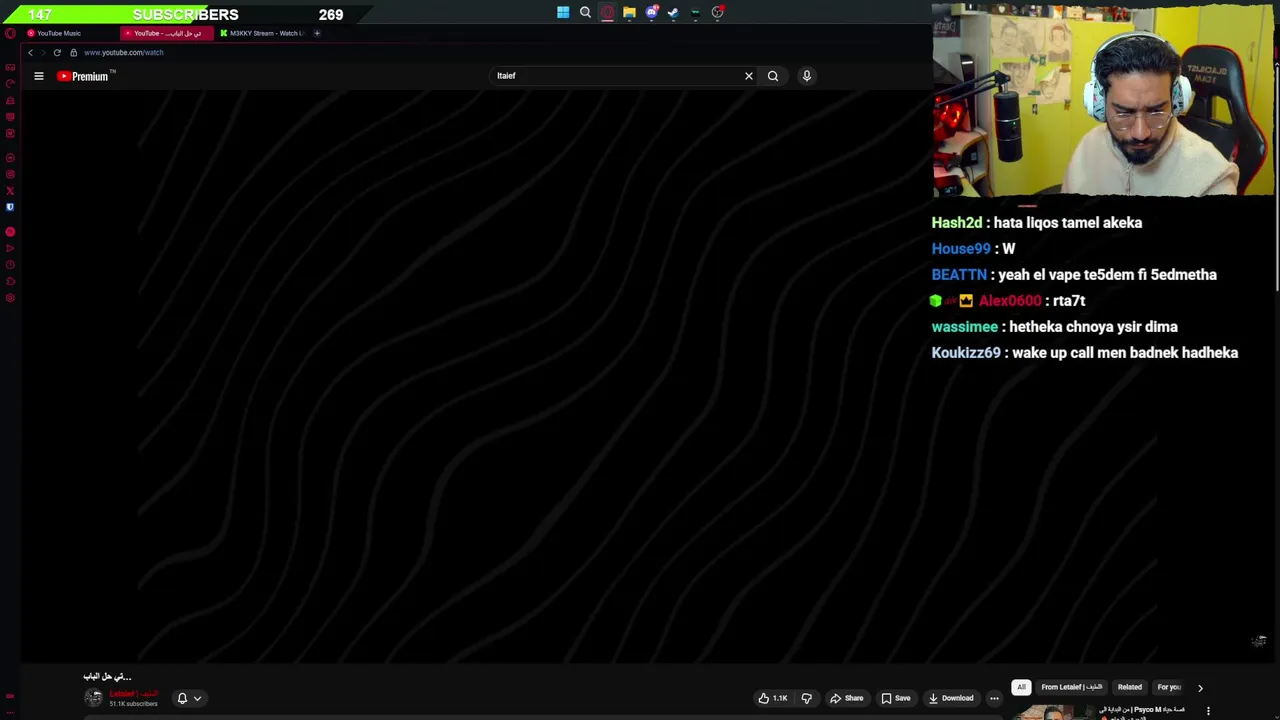This screenshot has height=720, width=1280.
Task: Switch to the active YouTube video tab
Action: point(167,33)
